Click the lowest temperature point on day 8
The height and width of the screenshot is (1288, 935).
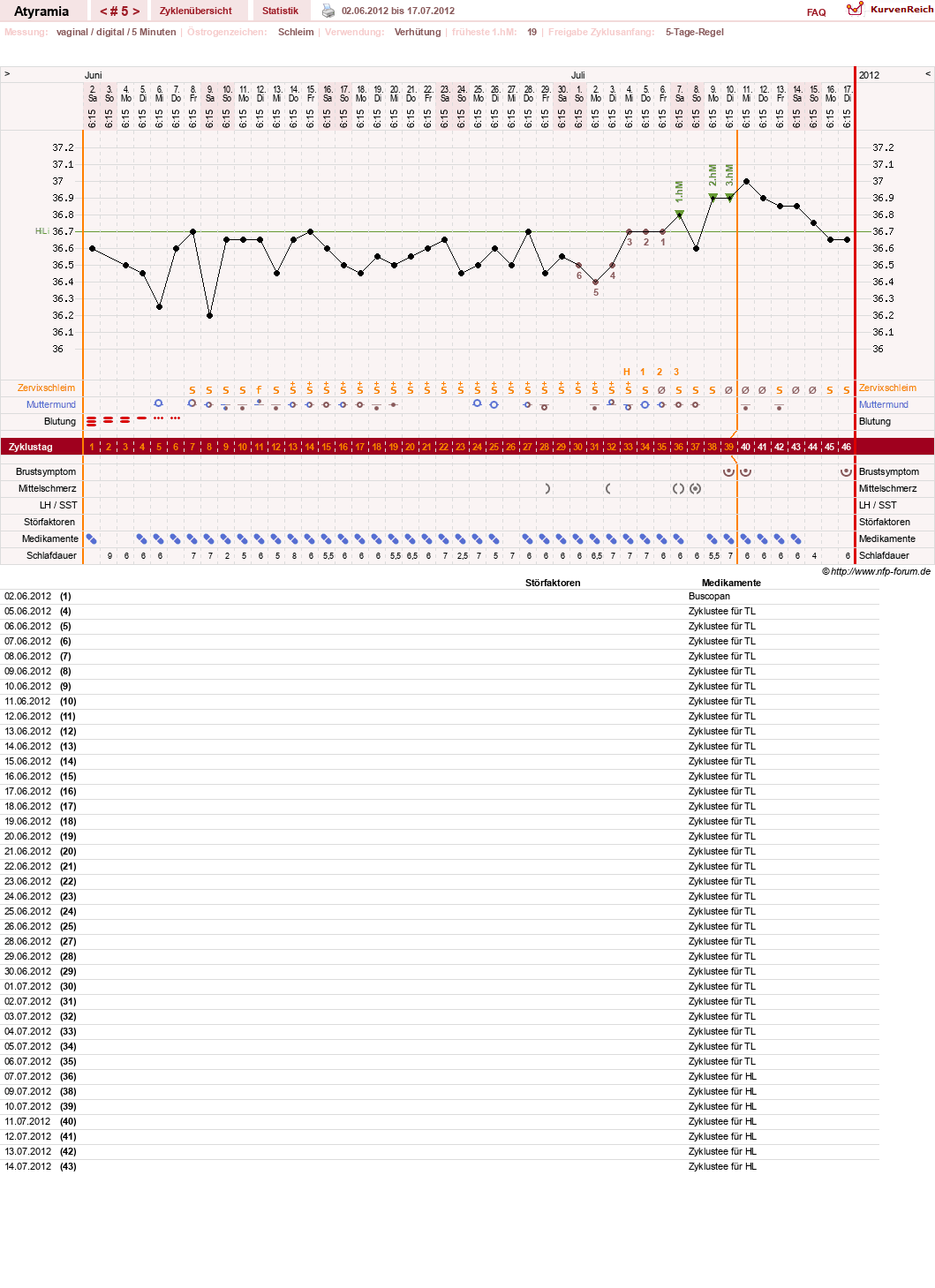(209, 315)
